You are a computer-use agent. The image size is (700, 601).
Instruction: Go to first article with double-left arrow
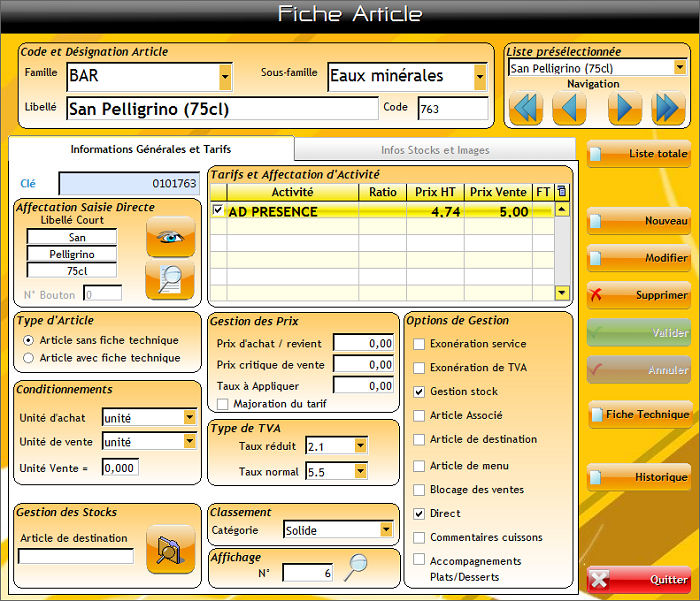[525, 107]
